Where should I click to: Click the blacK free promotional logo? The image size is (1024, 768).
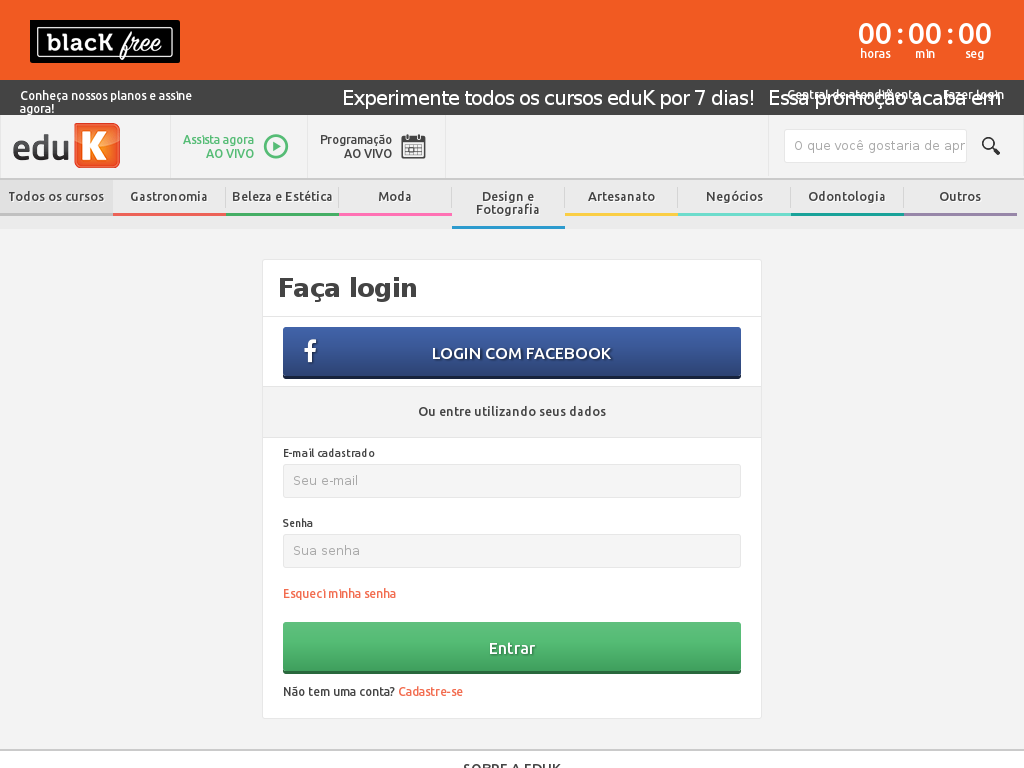[104, 42]
